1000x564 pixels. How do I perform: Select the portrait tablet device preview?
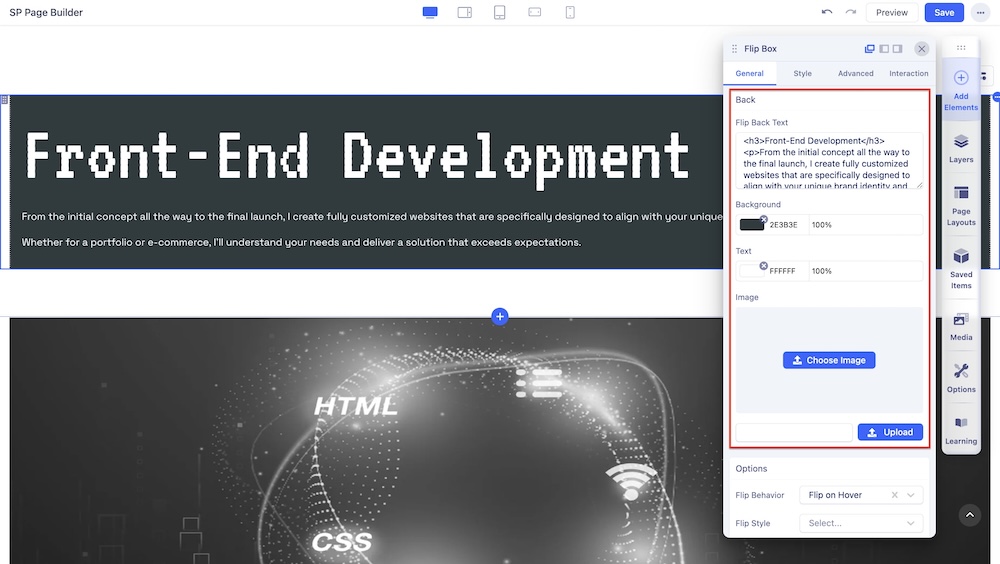(499, 12)
